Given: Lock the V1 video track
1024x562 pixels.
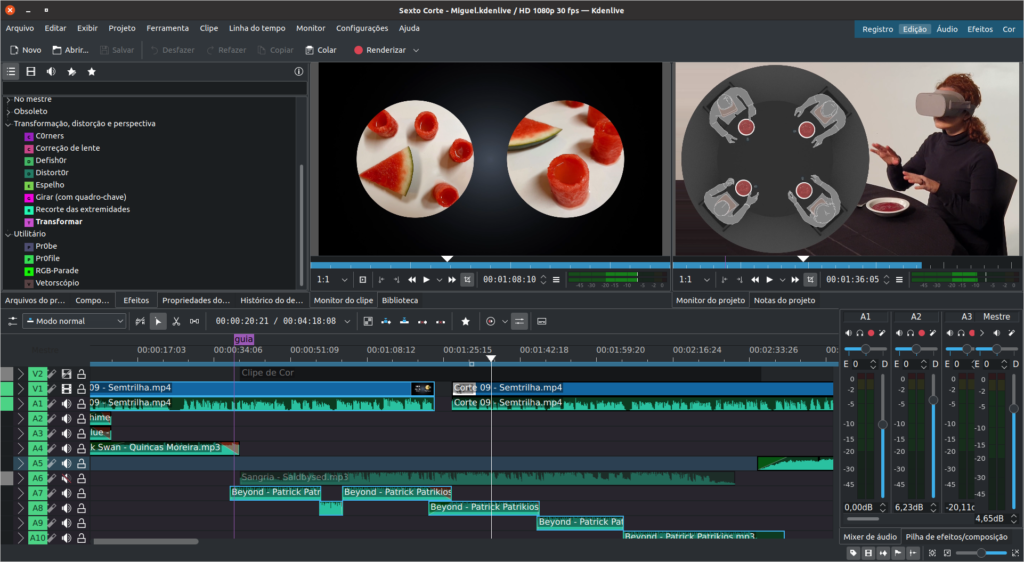Looking at the screenshot, I should (81, 389).
